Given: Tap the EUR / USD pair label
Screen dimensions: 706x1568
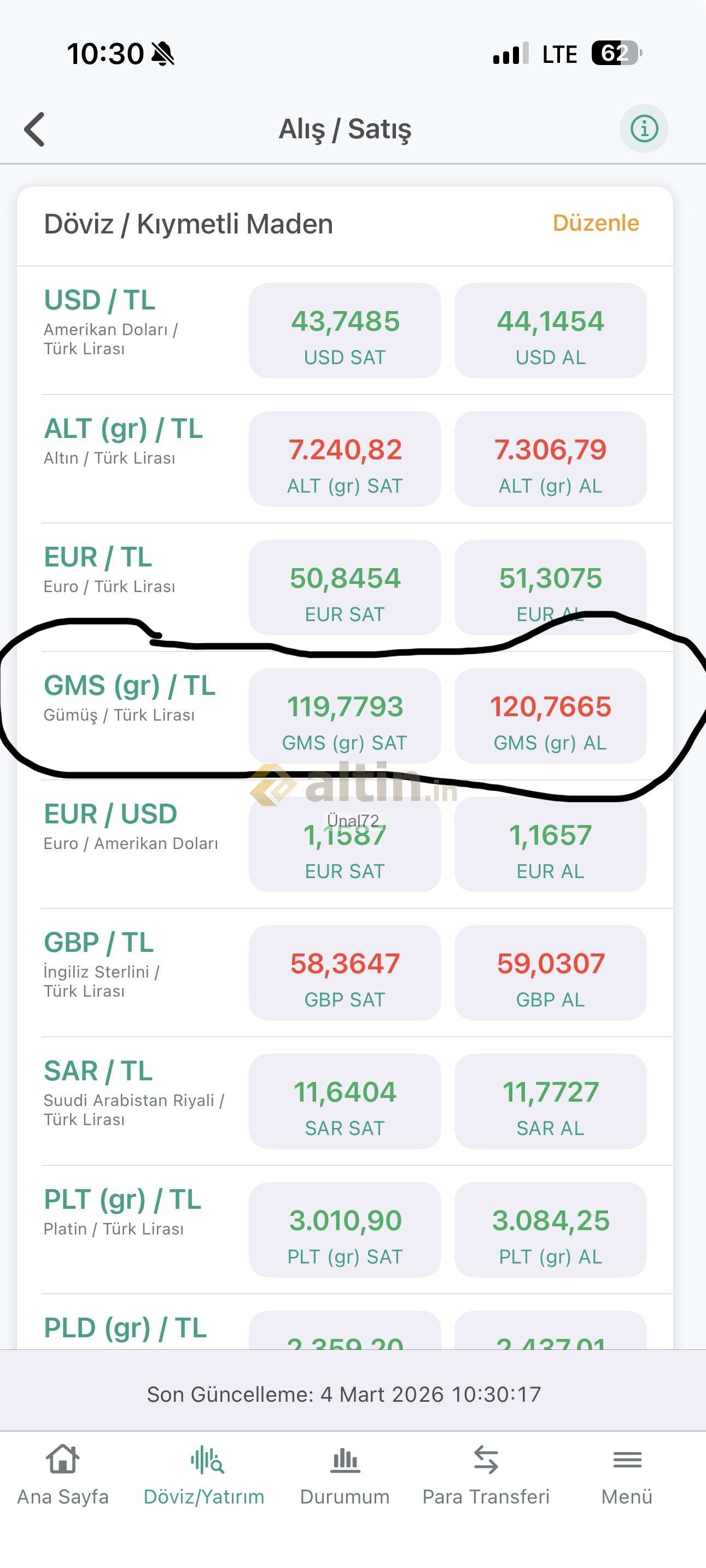Looking at the screenshot, I should click(x=111, y=814).
